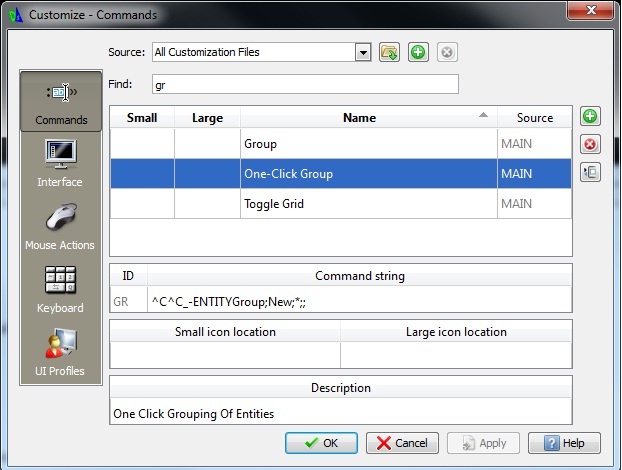Image resolution: width=622 pixels, height=470 pixels.
Task: Edit description One Click Grouping Of Entities
Action: tap(341, 413)
